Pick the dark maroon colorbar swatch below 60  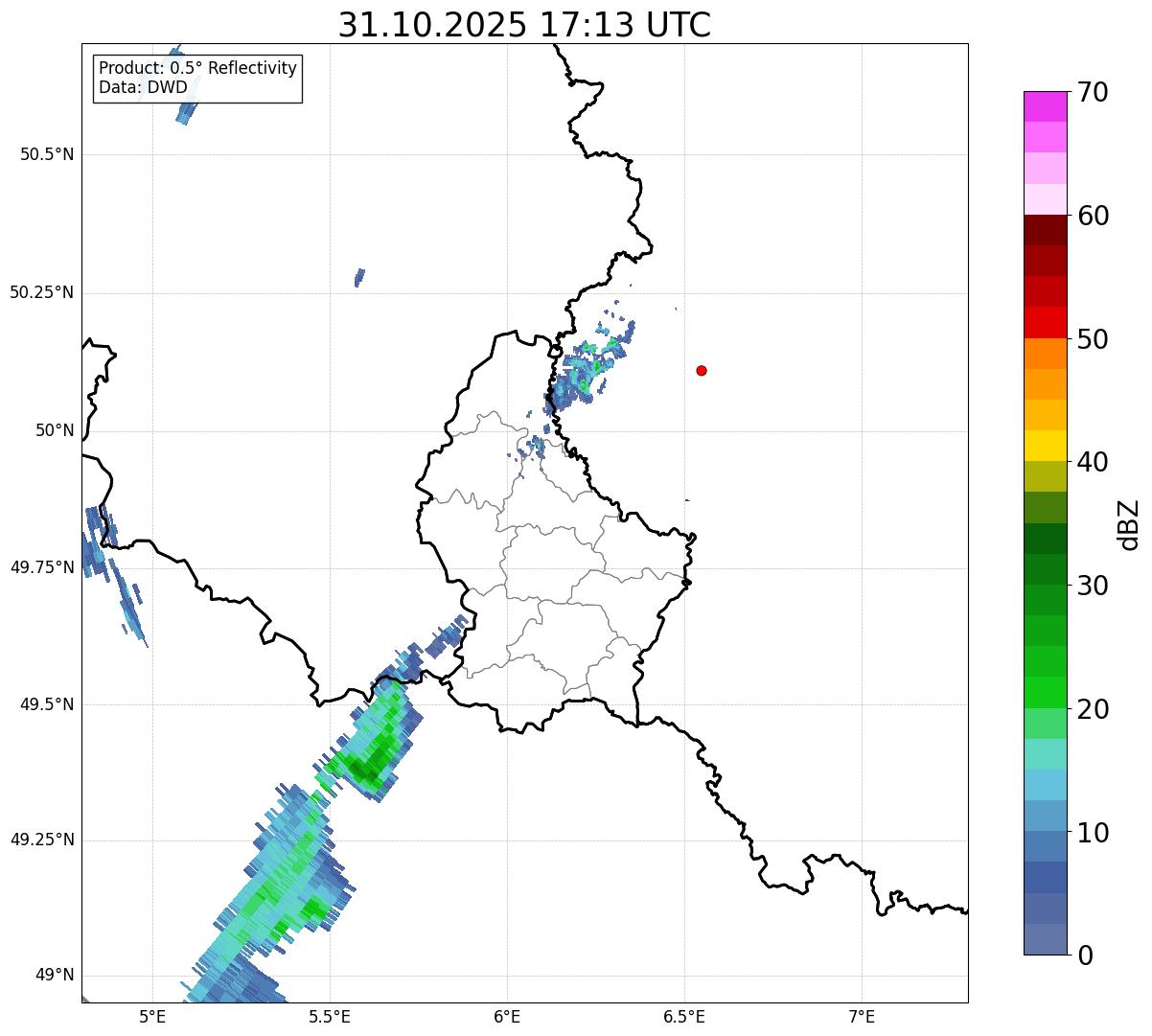1045,230
